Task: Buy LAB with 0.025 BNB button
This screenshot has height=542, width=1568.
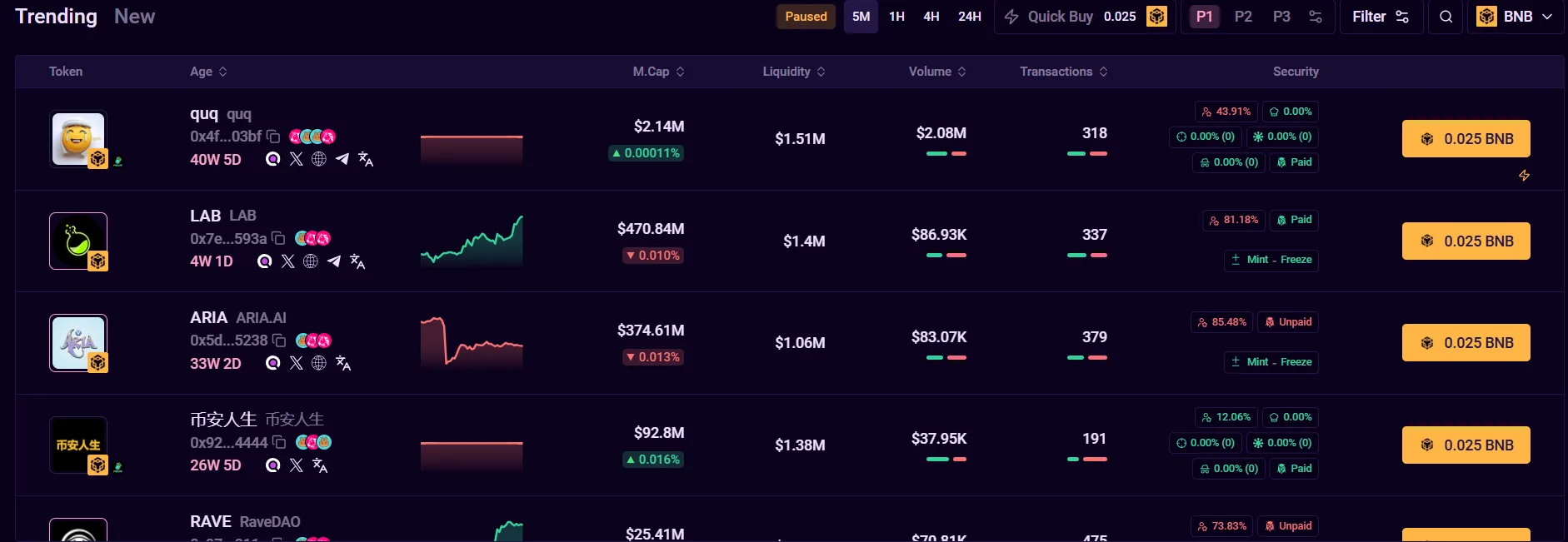Action: point(1466,241)
